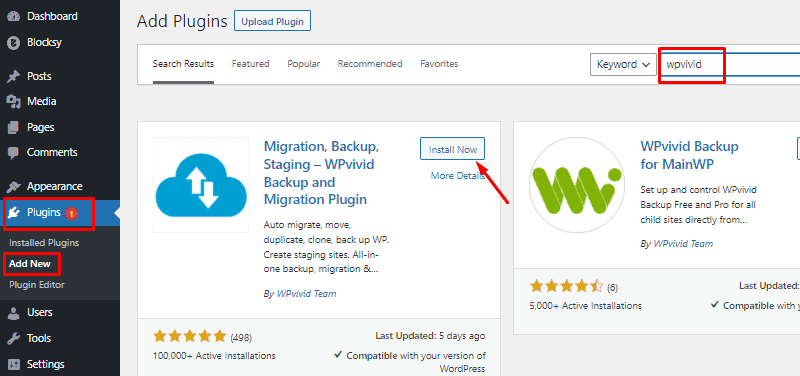Click the Posts pushpin icon
Screen dimensions: 800x376
tap(13, 77)
